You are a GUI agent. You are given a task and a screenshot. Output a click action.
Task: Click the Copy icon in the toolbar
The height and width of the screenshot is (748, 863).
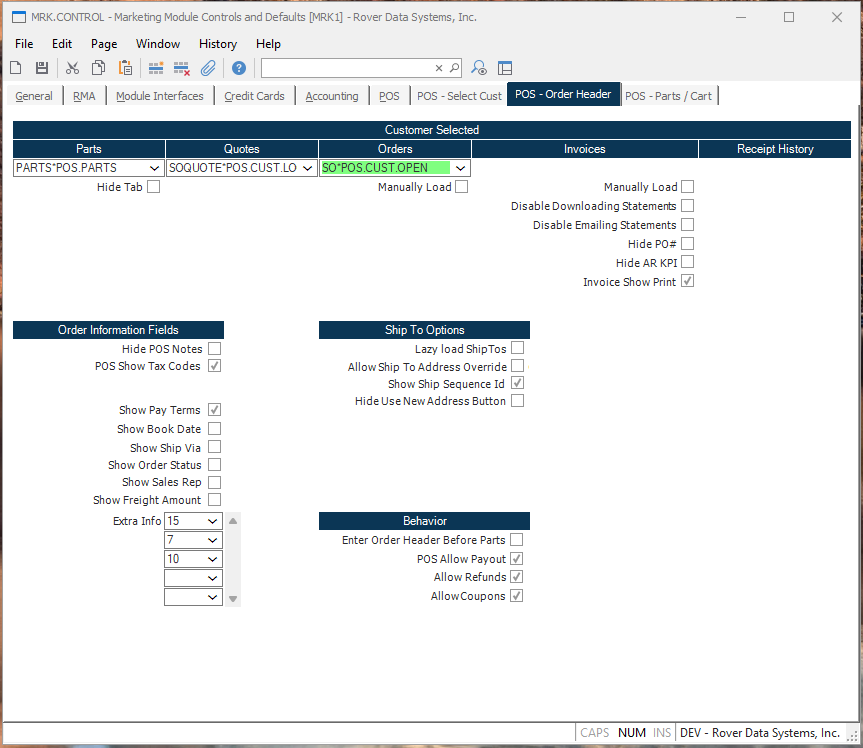click(98, 67)
